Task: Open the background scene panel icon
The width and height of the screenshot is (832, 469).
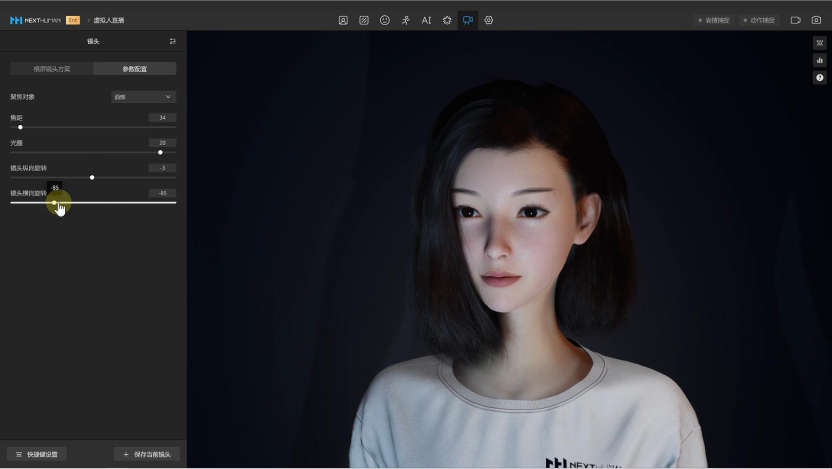Action: (364, 20)
